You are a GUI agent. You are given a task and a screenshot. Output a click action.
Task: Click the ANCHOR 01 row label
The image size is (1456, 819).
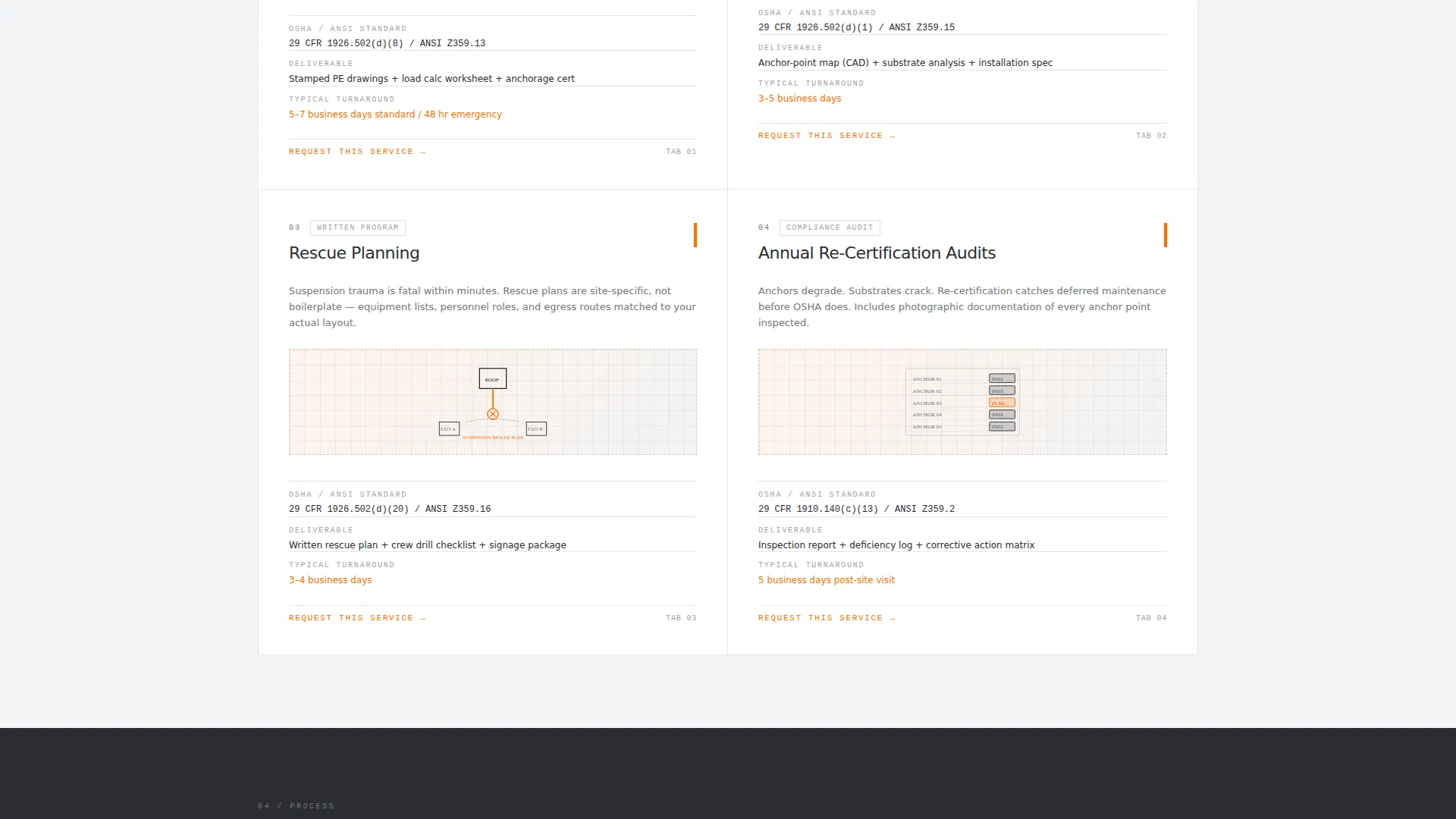tap(927, 379)
